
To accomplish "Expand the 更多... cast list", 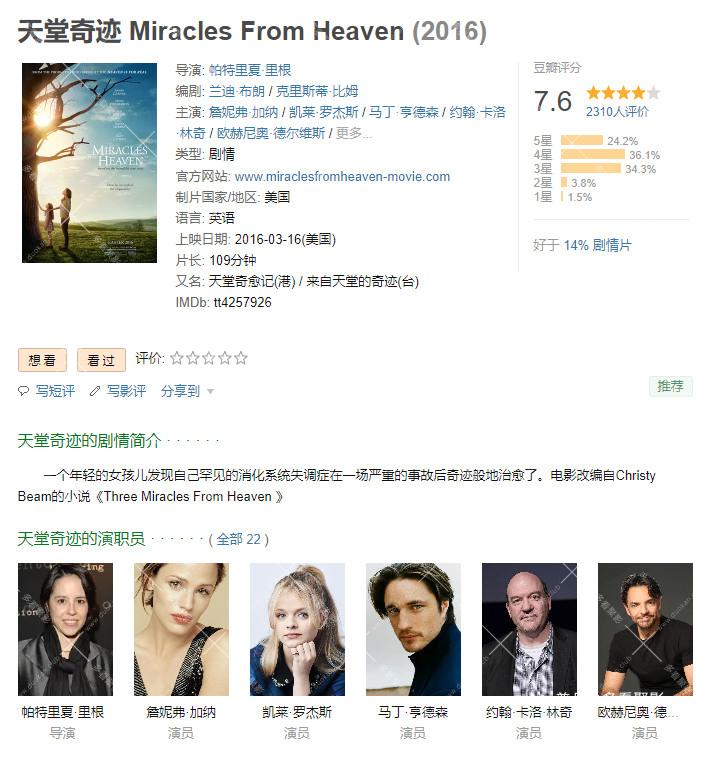I will [x=353, y=133].
